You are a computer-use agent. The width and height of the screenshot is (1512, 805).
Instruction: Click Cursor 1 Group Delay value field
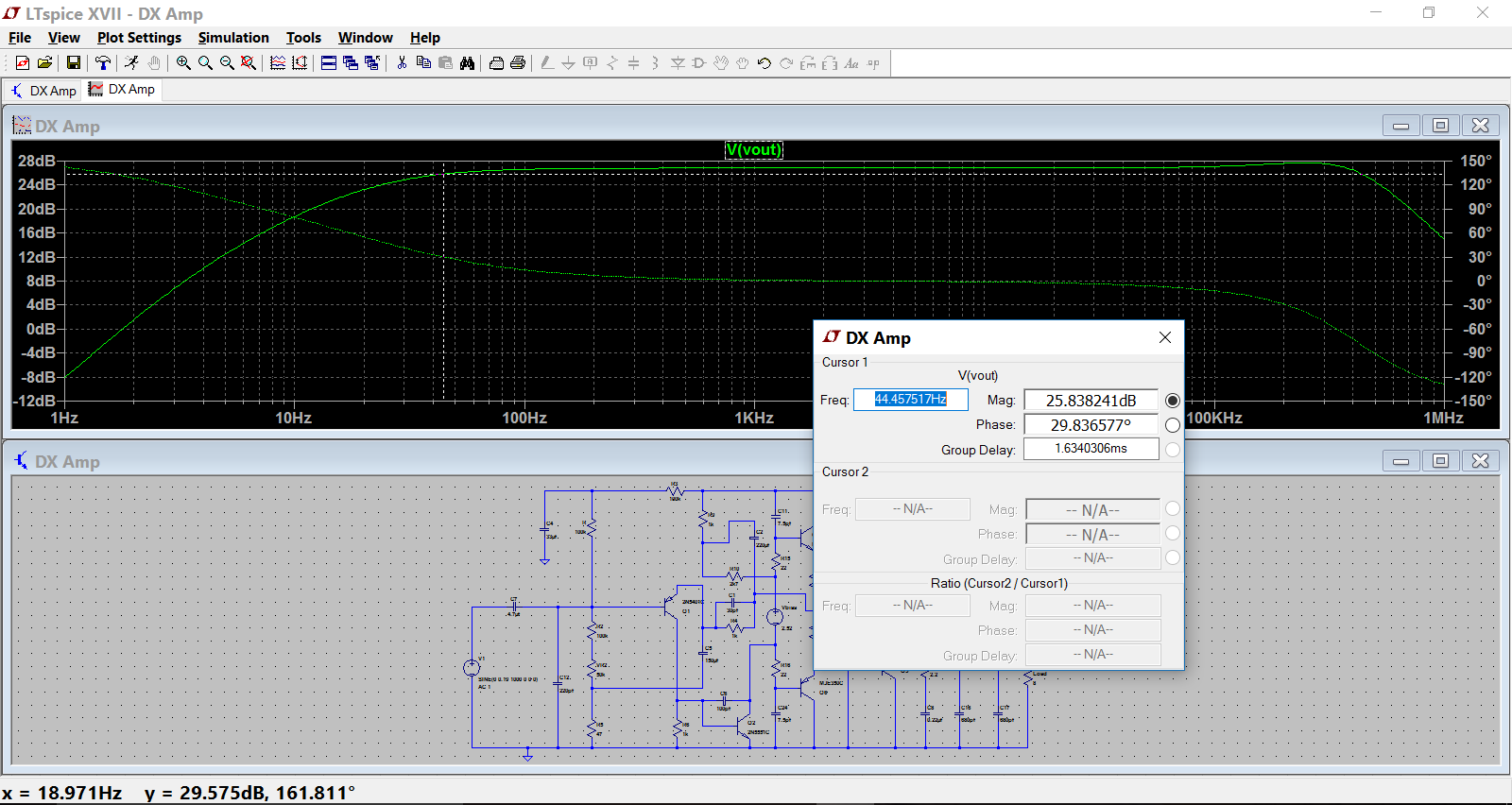coord(1091,449)
